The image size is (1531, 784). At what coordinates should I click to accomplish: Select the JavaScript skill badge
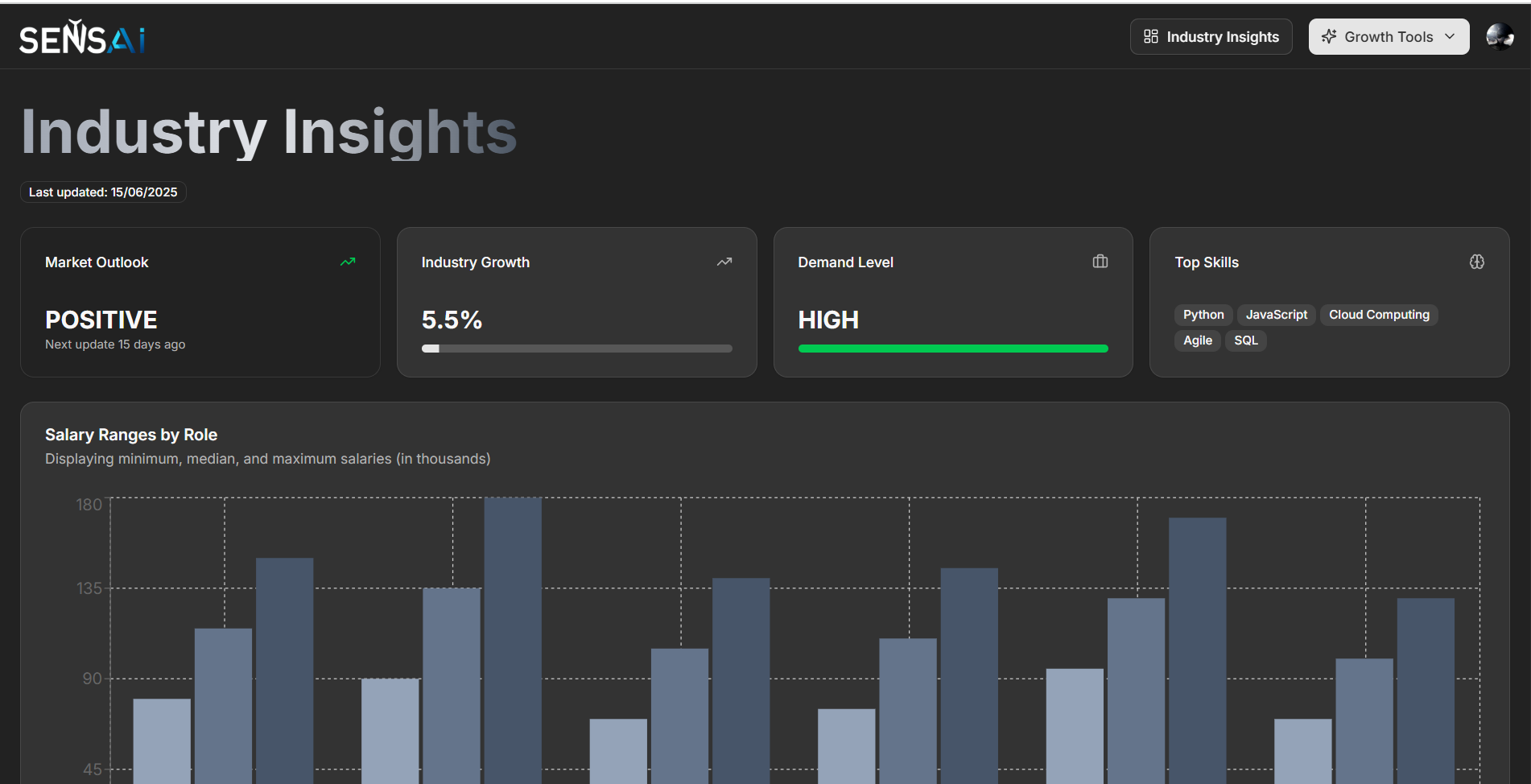[x=1277, y=315]
